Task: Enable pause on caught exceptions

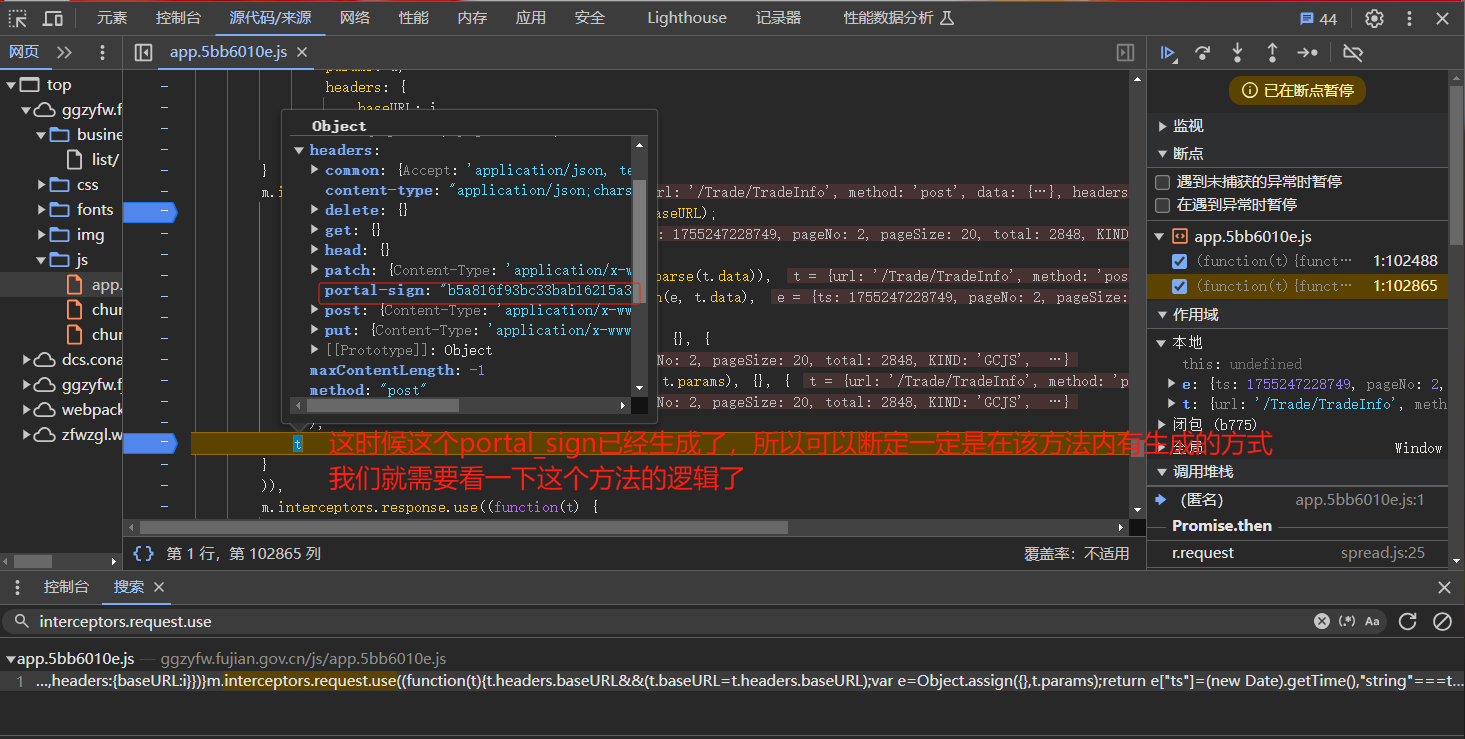Action: pyautogui.click(x=1162, y=204)
